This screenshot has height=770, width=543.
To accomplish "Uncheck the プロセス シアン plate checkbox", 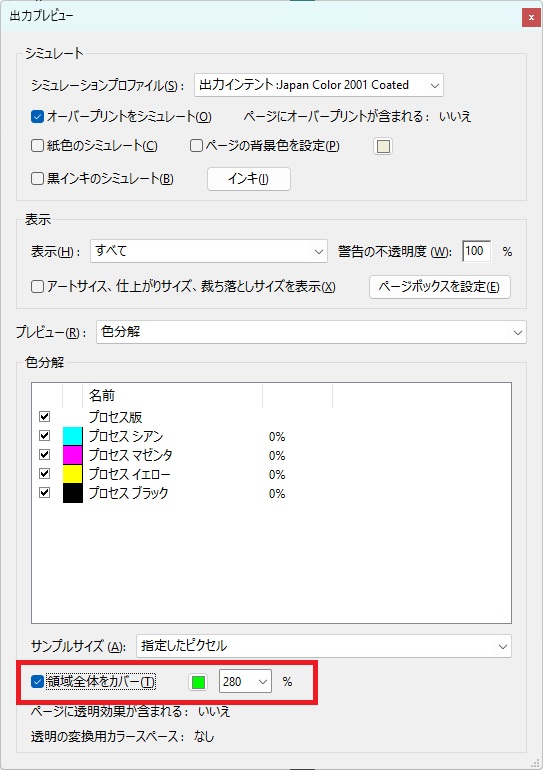I will tap(45, 436).
